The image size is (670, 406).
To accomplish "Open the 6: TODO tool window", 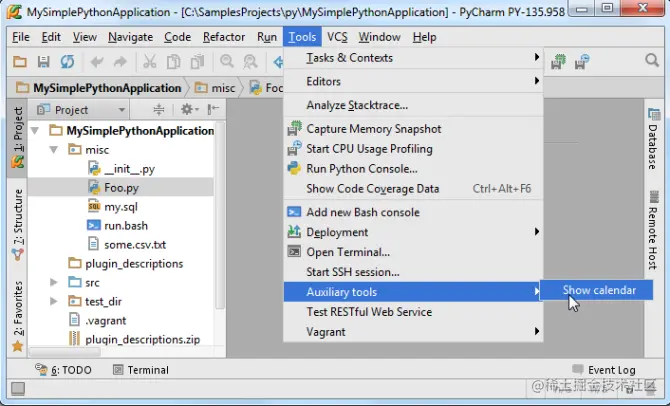I will [63, 370].
